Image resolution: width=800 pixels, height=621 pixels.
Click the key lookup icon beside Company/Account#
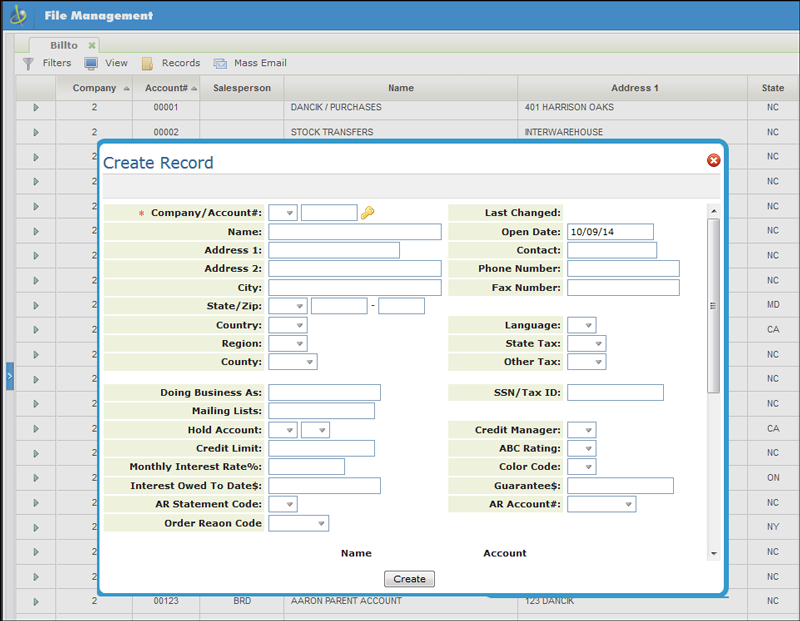pos(367,213)
